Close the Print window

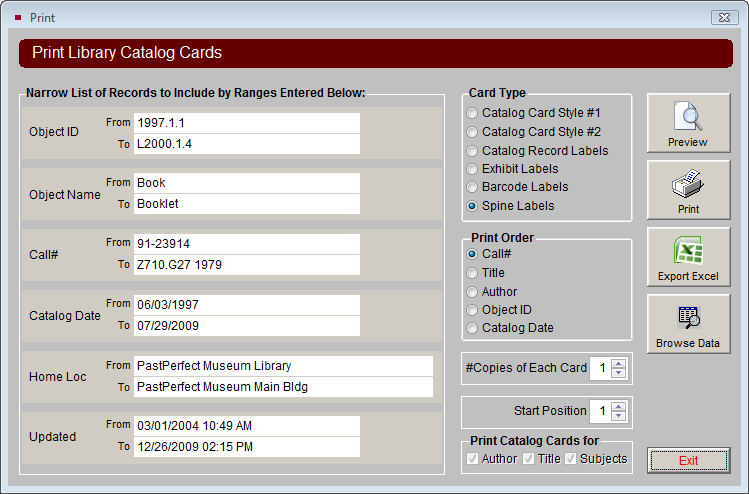[x=724, y=18]
